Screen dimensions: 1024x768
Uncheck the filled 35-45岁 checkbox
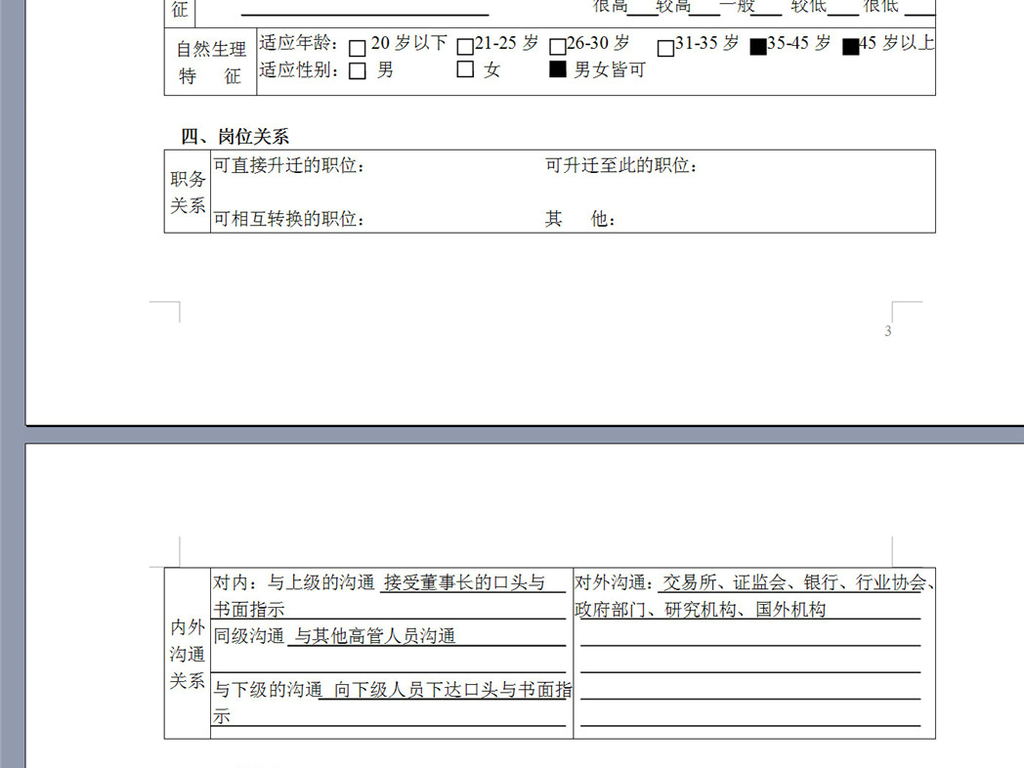[758, 47]
